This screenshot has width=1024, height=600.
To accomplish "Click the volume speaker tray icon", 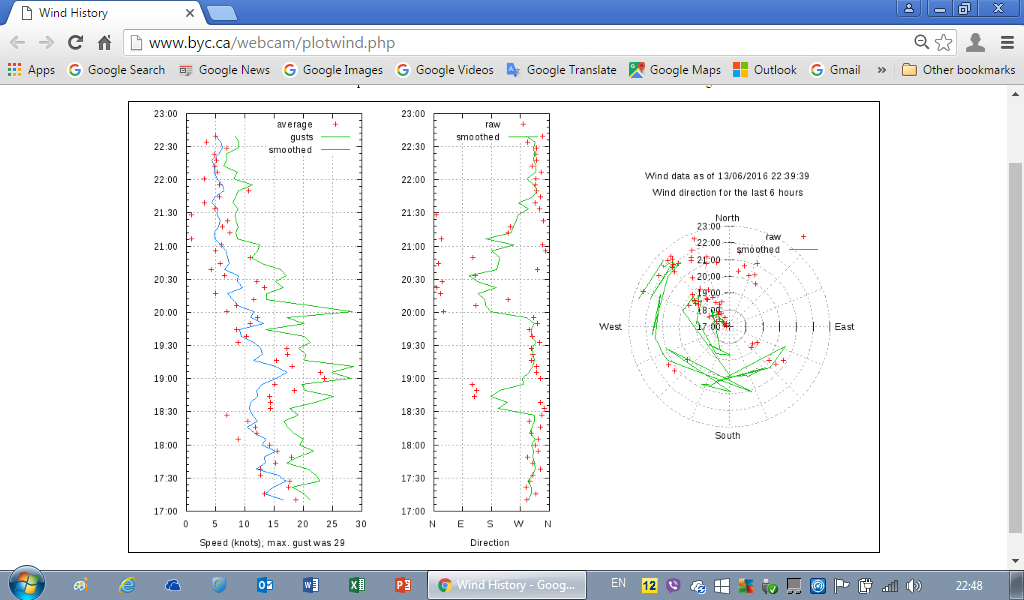I will click(x=914, y=586).
